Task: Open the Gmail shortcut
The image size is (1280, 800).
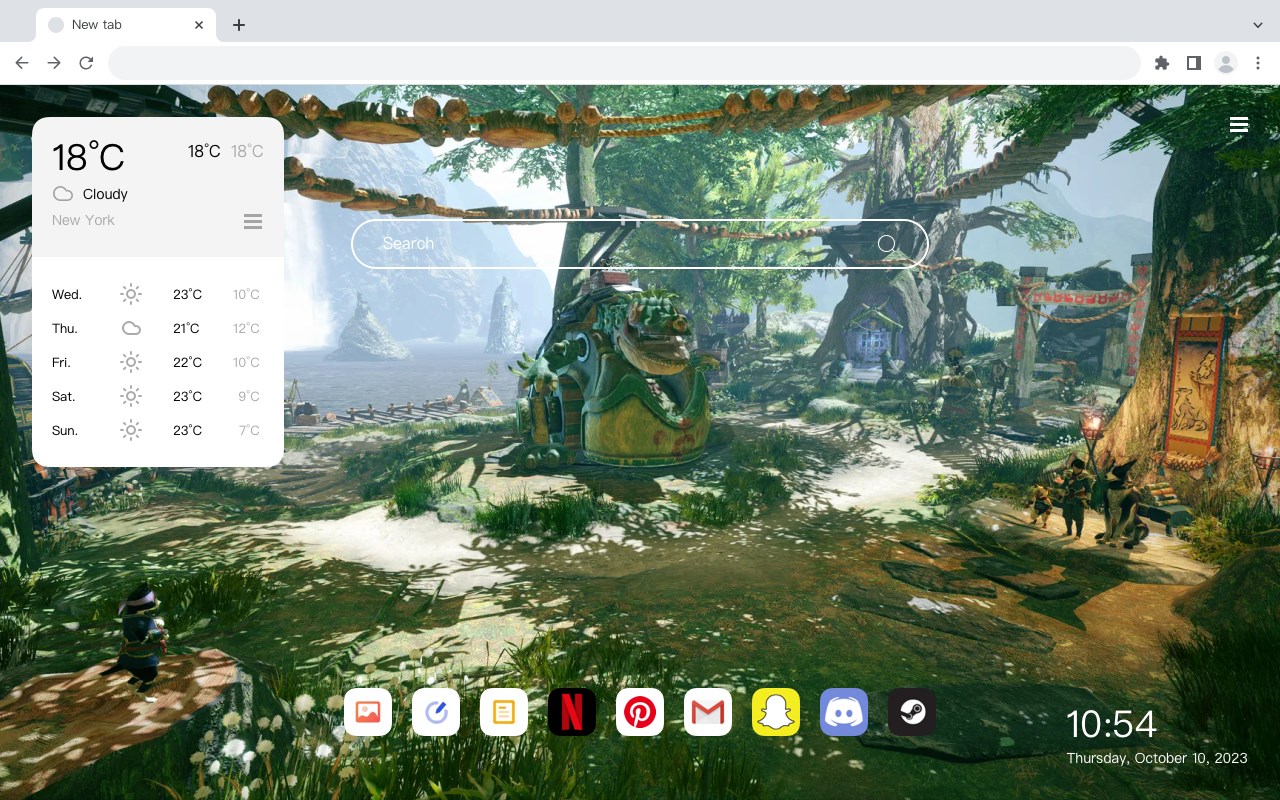Action: (x=708, y=712)
